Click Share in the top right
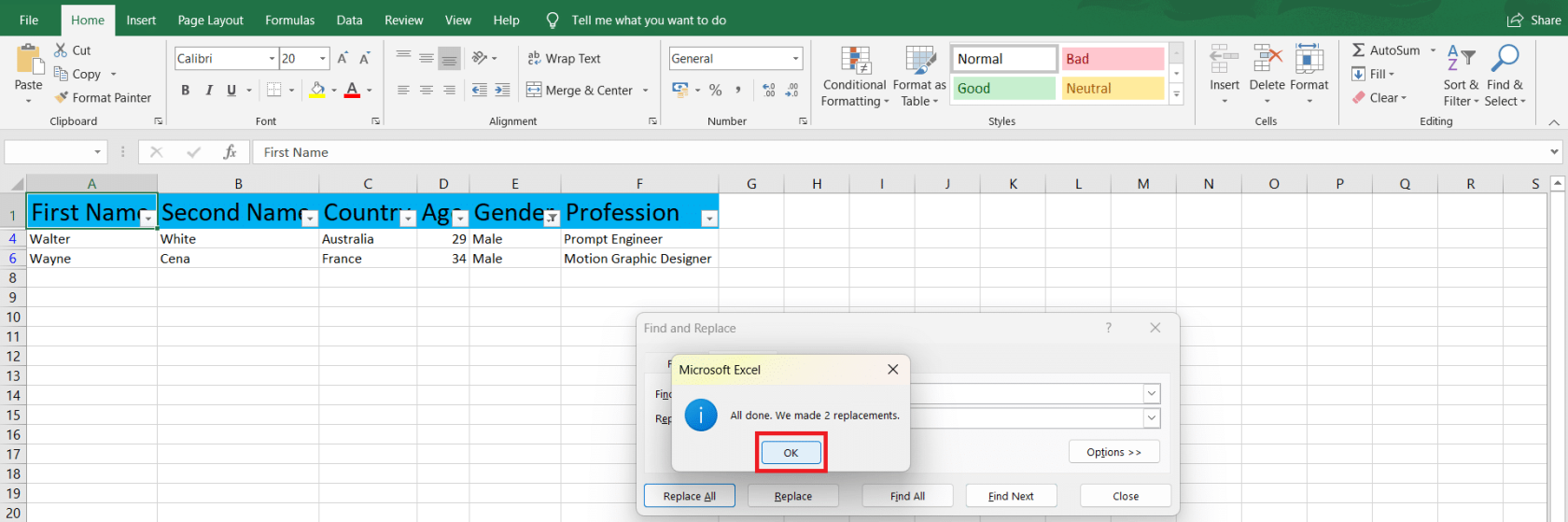 pos(1533,21)
